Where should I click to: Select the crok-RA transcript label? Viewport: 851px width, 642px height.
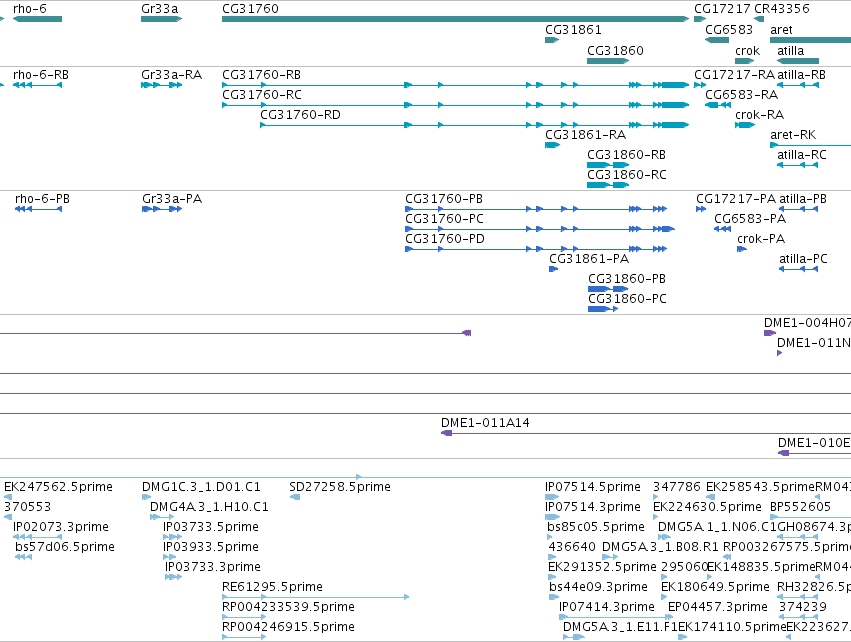[759, 115]
